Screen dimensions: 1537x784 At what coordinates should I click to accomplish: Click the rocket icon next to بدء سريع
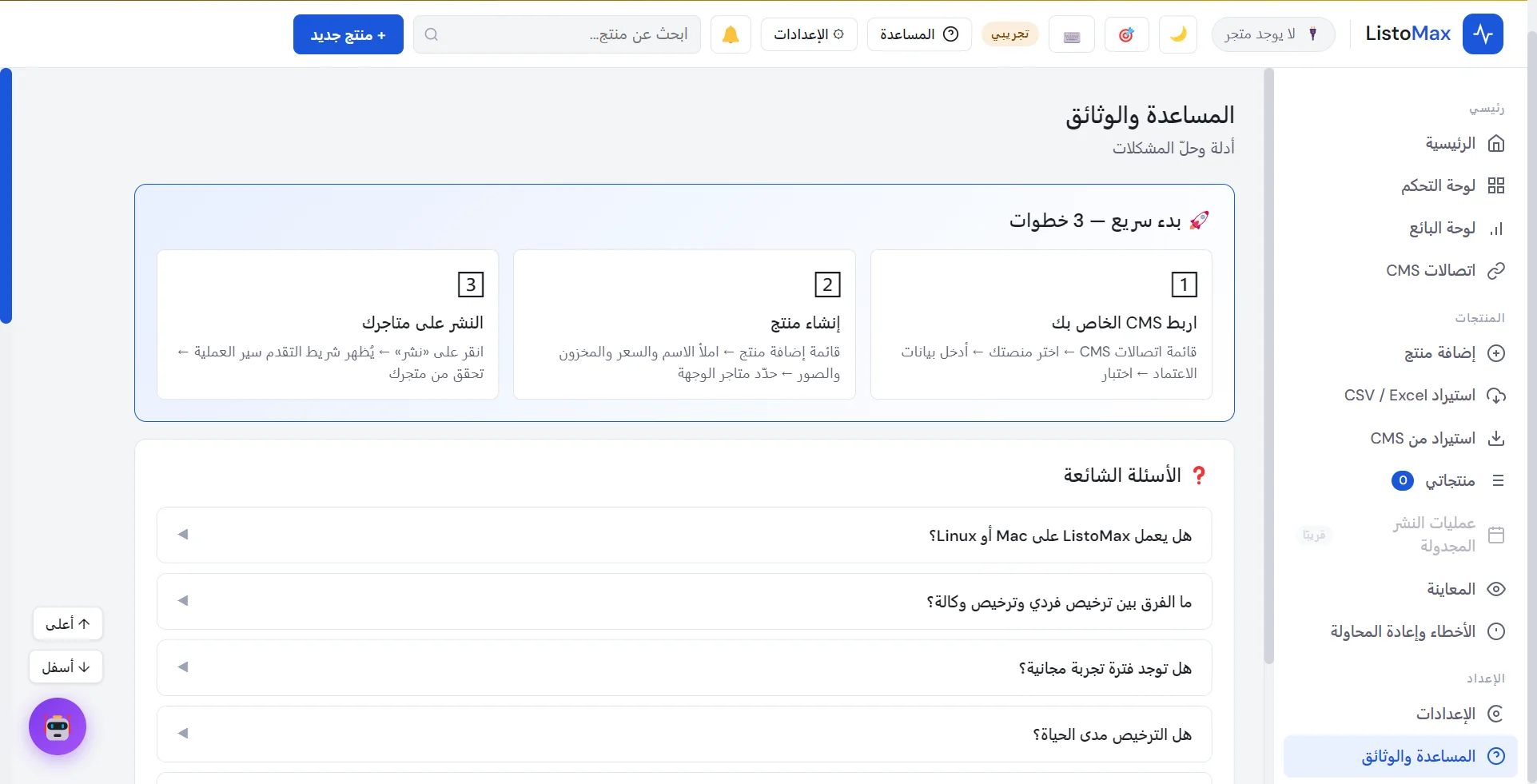[x=1199, y=221]
